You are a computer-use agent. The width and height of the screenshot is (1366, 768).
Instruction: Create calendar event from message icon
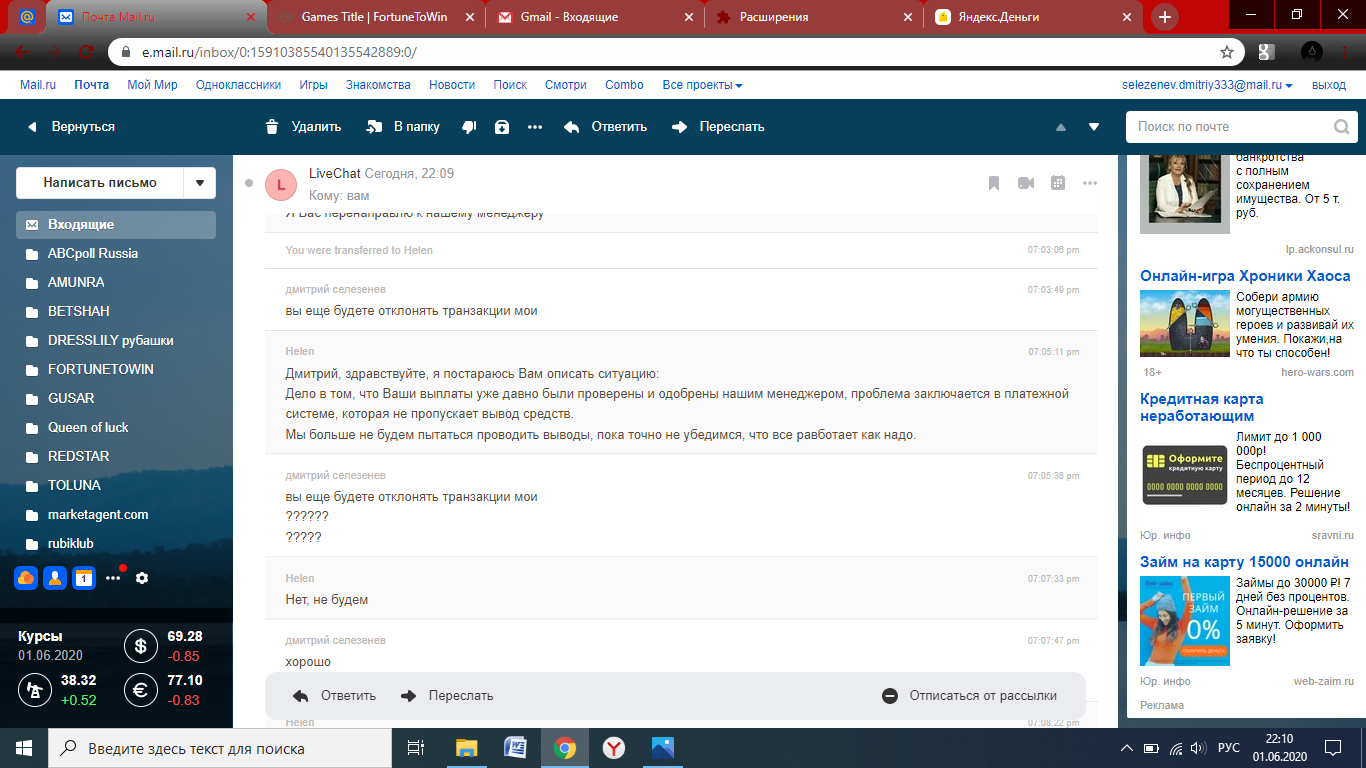1058,183
